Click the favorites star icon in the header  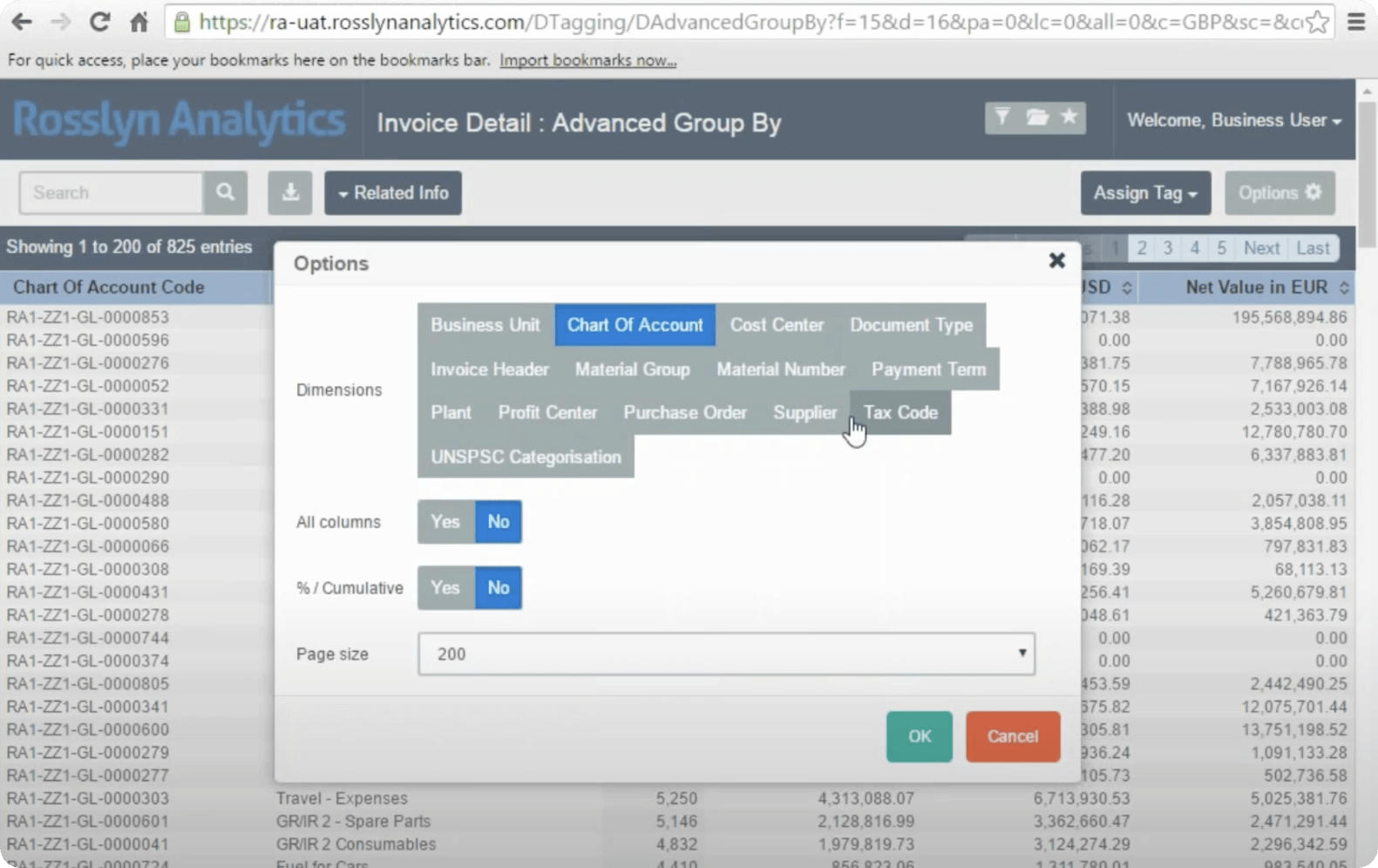point(1069,117)
